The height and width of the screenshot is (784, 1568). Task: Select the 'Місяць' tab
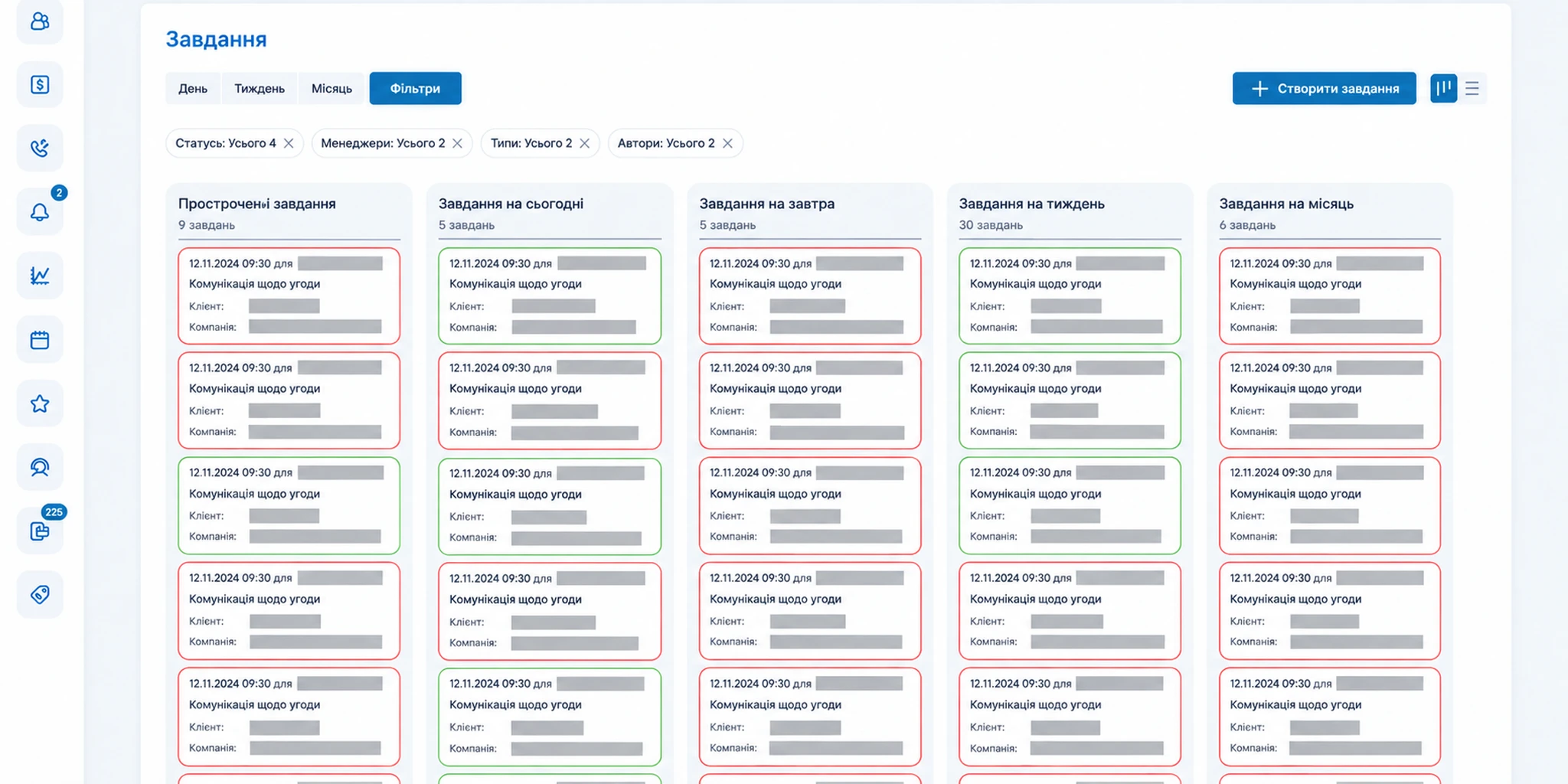point(332,88)
